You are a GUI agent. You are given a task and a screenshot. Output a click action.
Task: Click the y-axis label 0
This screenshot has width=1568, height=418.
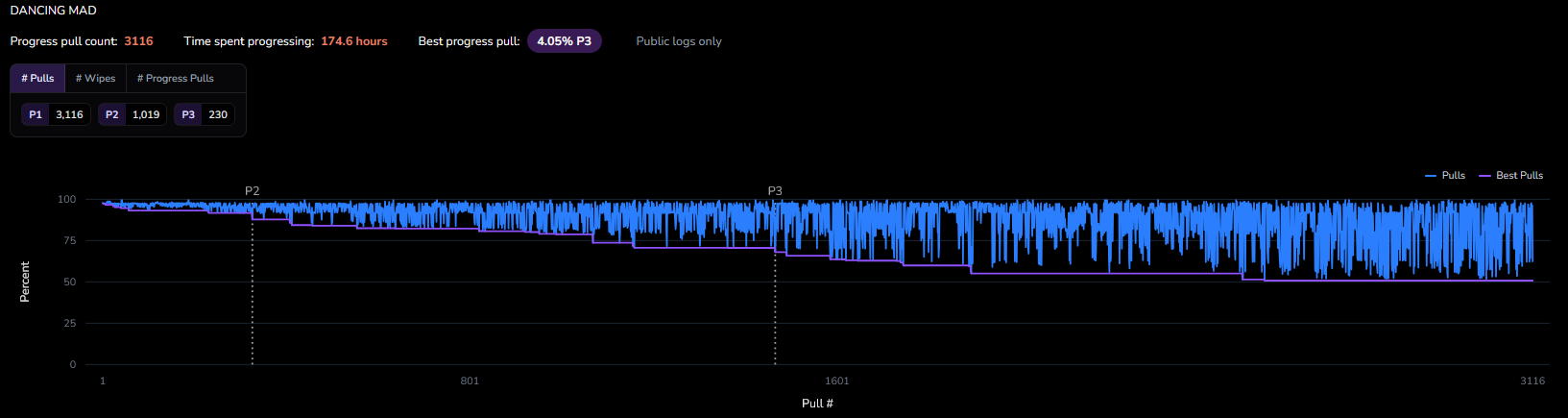(x=73, y=365)
